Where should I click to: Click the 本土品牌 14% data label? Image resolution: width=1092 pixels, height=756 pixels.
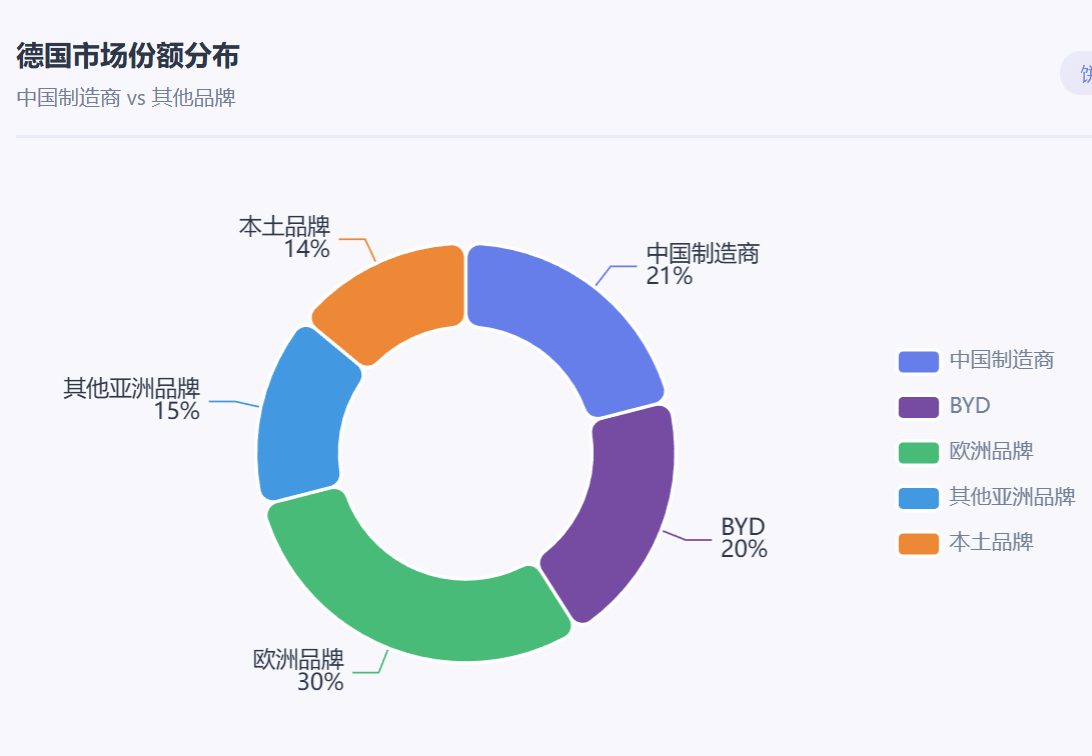(286, 238)
